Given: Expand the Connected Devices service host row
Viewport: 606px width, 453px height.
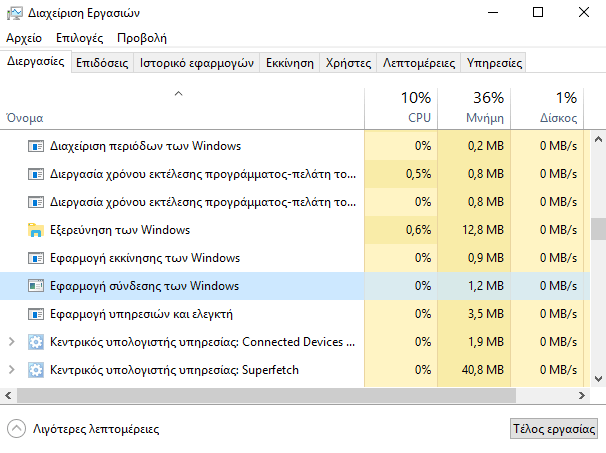Looking at the screenshot, I should [12, 342].
